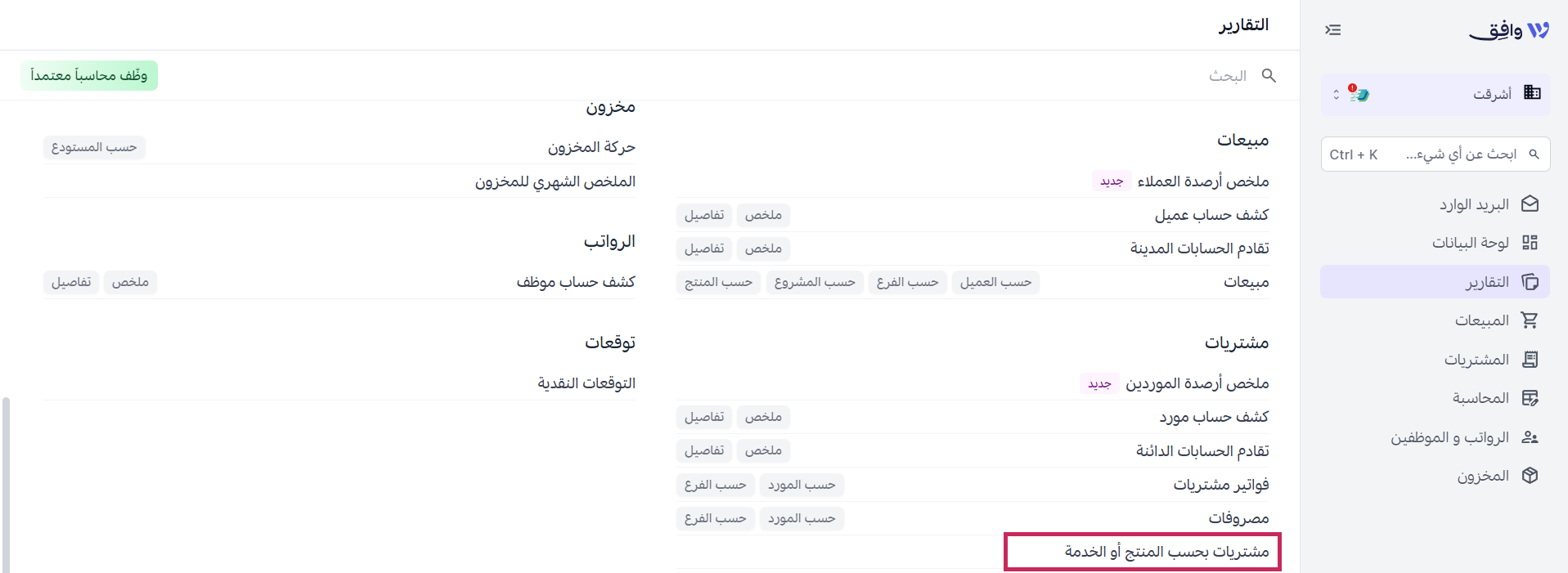Collapse the sidebar menu icon
The height and width of the screenshot is (573, 1568).
(1332, 30)
